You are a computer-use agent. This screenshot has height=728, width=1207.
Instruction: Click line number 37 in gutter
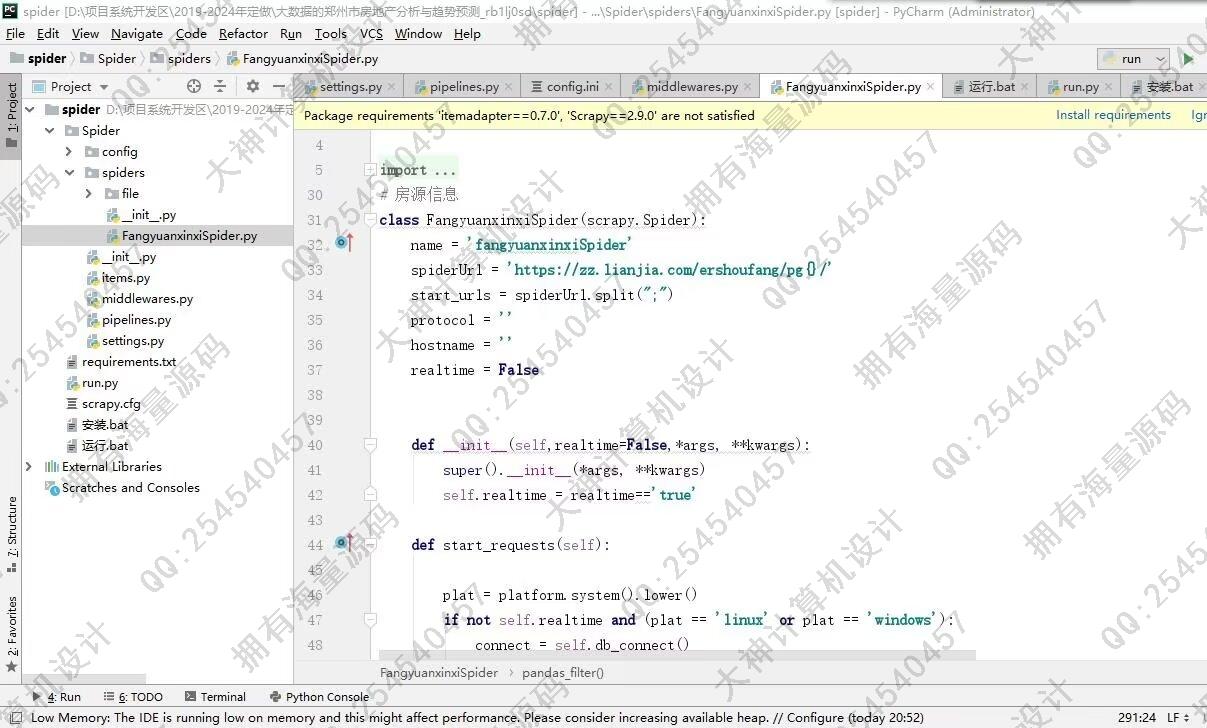(x=315, y=370)
